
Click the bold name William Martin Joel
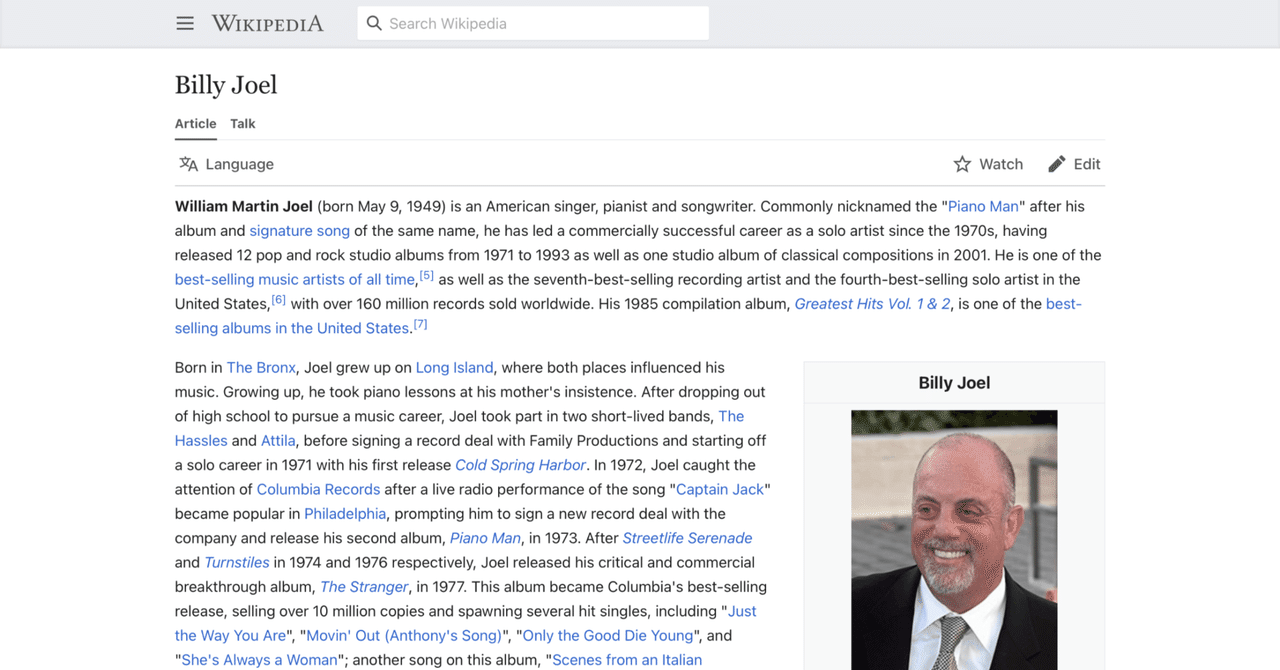tap(244, 206)
